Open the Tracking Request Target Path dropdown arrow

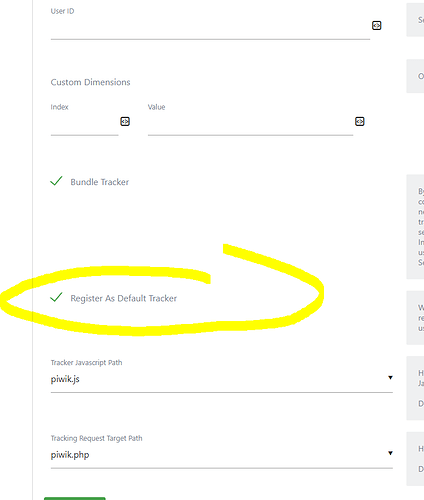click(x=390, y=453)
